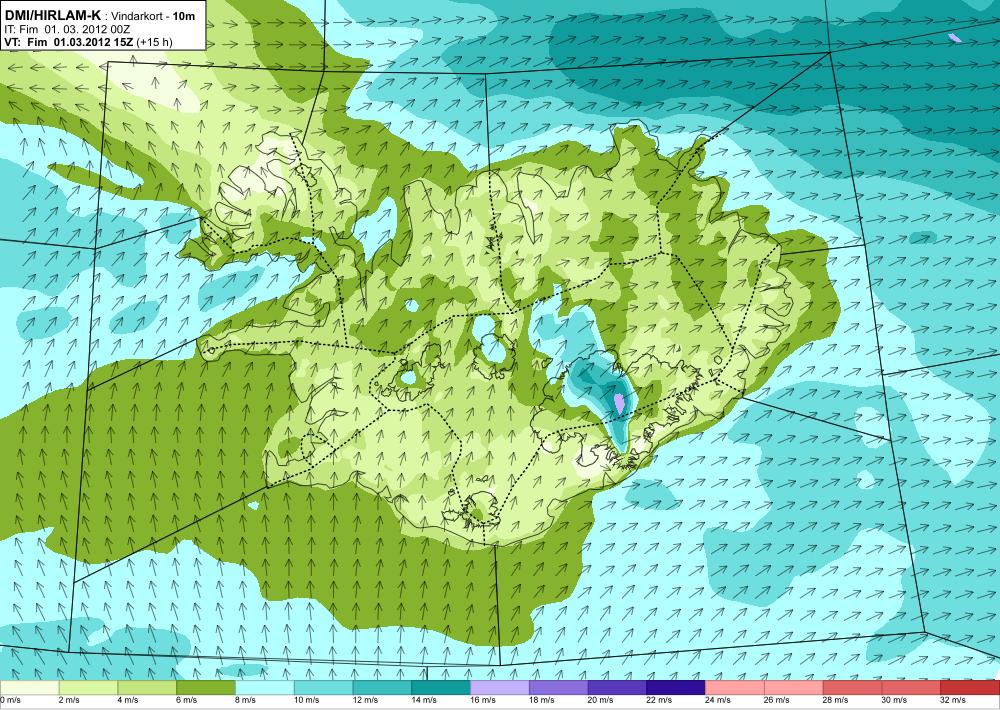
Task: Click the "24 m/s" legend label
Action: [x=717, y=700]
